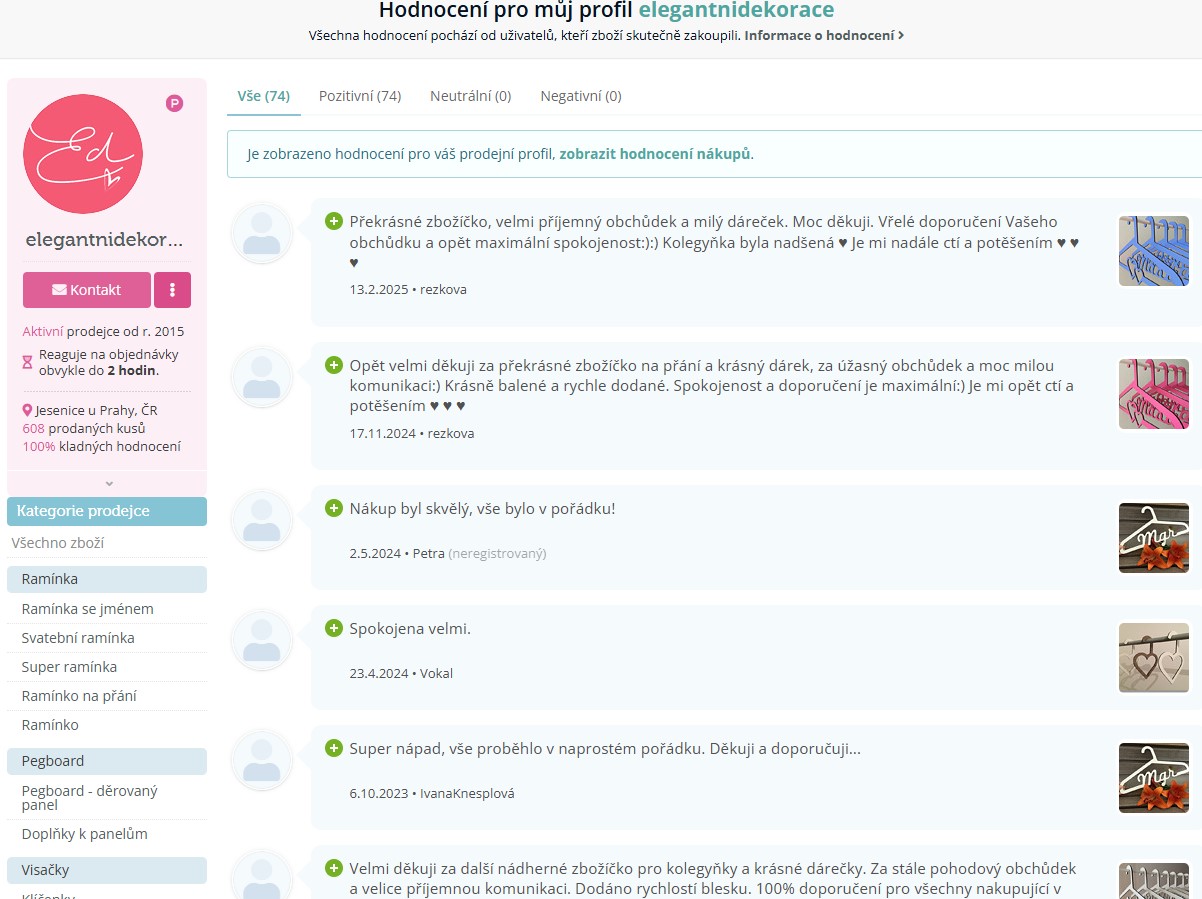1202x899 pixels.
Task: Click the location pin icon near Jesenice
Action: [27, 410]
